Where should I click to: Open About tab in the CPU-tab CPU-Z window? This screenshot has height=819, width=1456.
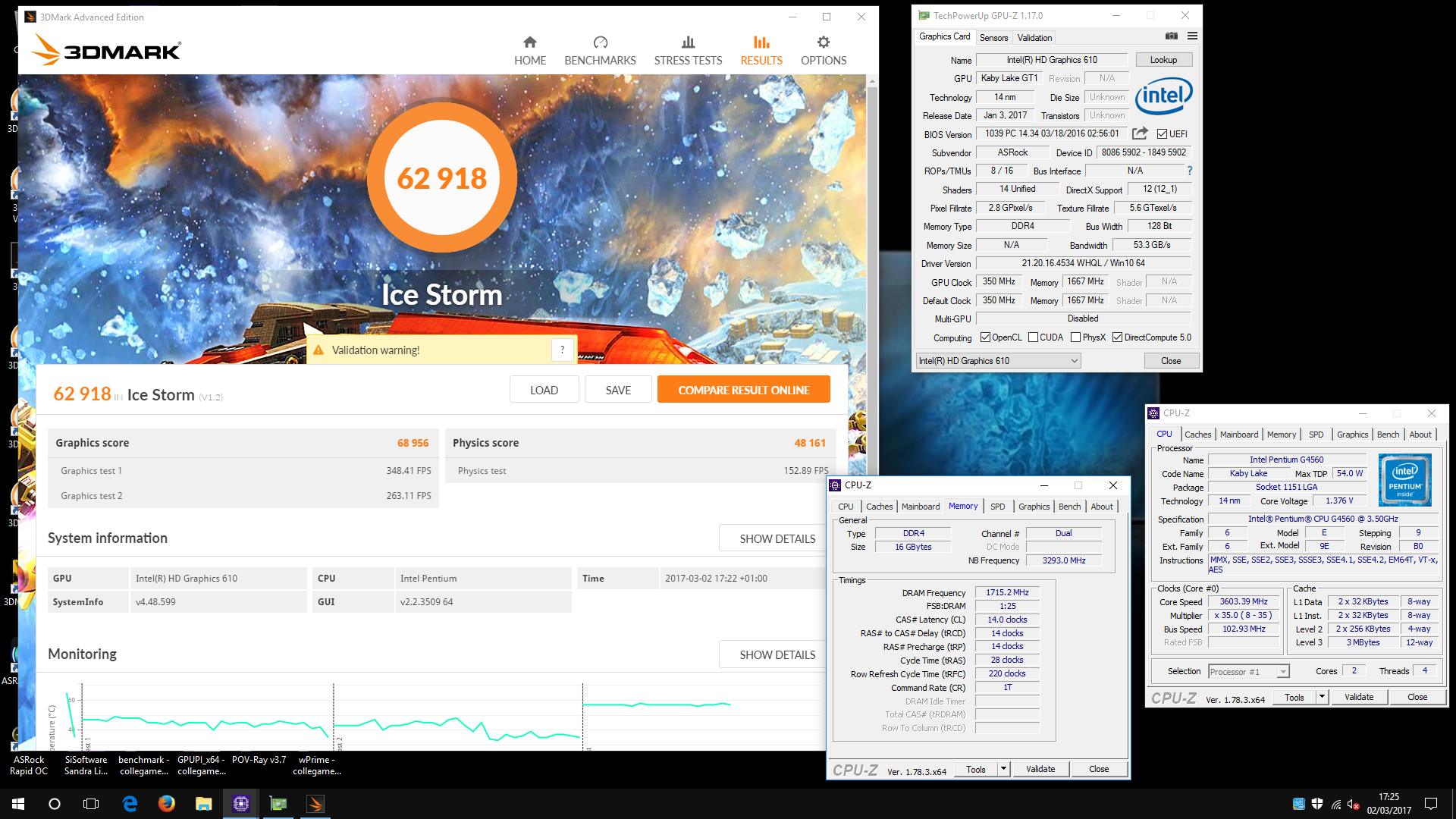[x=1420, y=435]
